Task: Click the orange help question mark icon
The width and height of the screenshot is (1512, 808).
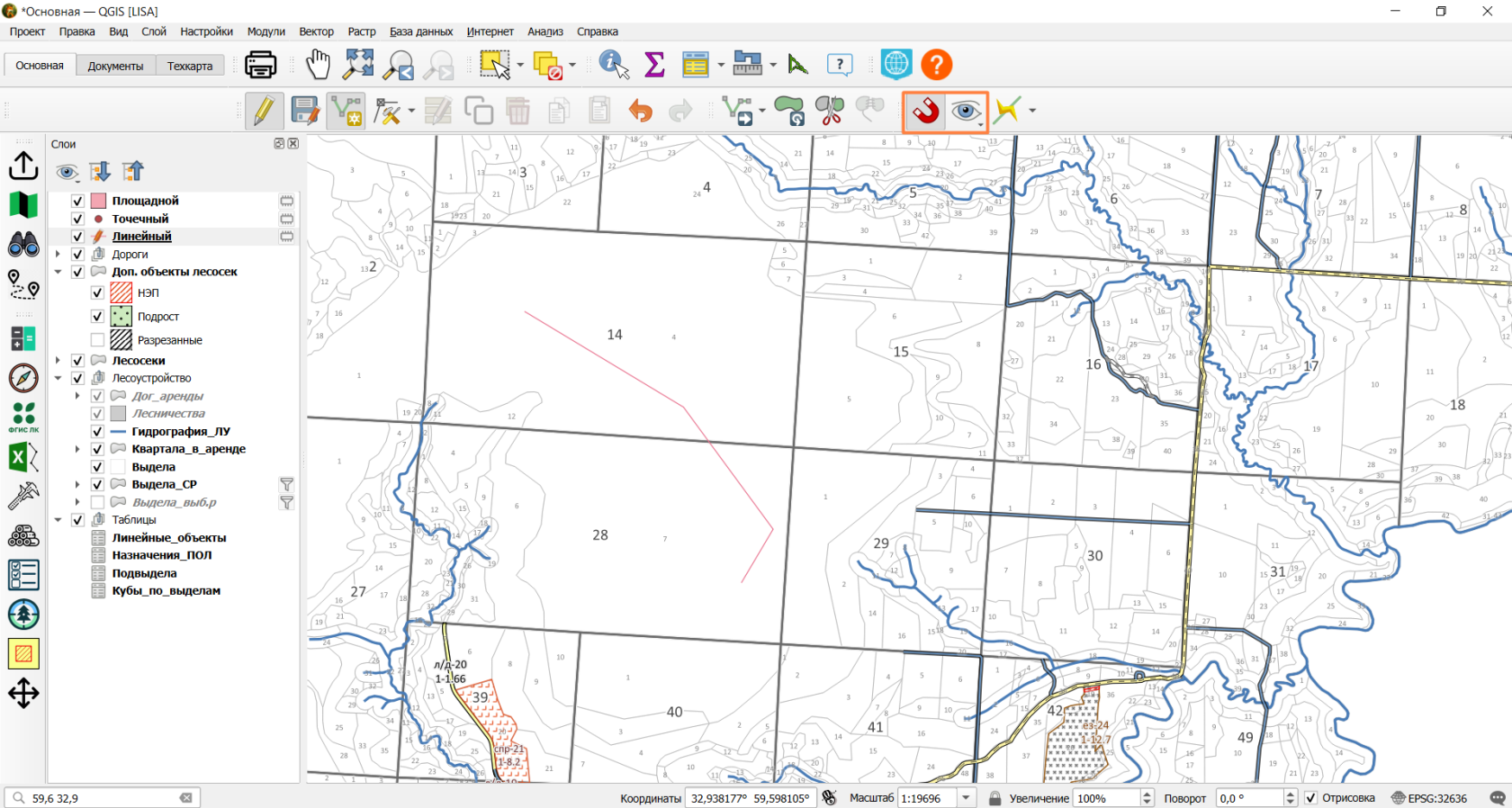Action: [x=936, y=65]
